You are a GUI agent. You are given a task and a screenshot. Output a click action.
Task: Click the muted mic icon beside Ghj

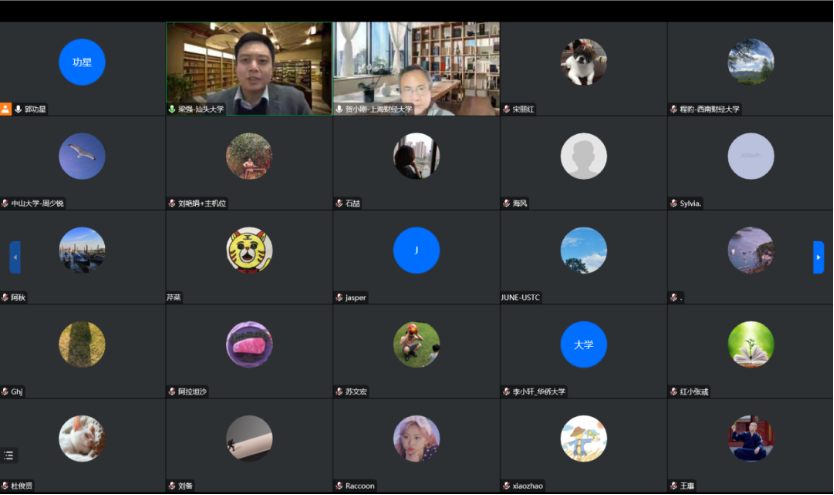click(5, 392)
